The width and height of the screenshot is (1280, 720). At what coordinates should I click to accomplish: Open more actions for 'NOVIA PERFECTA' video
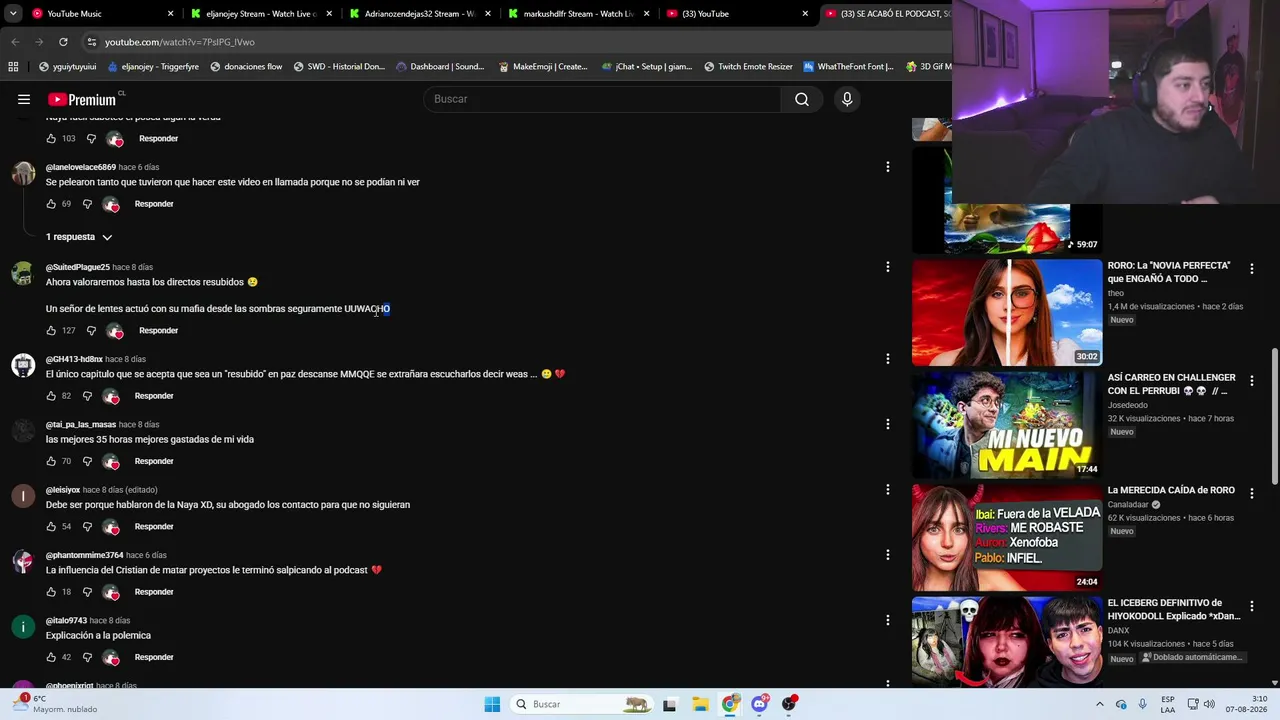(x=1251, y=268)
